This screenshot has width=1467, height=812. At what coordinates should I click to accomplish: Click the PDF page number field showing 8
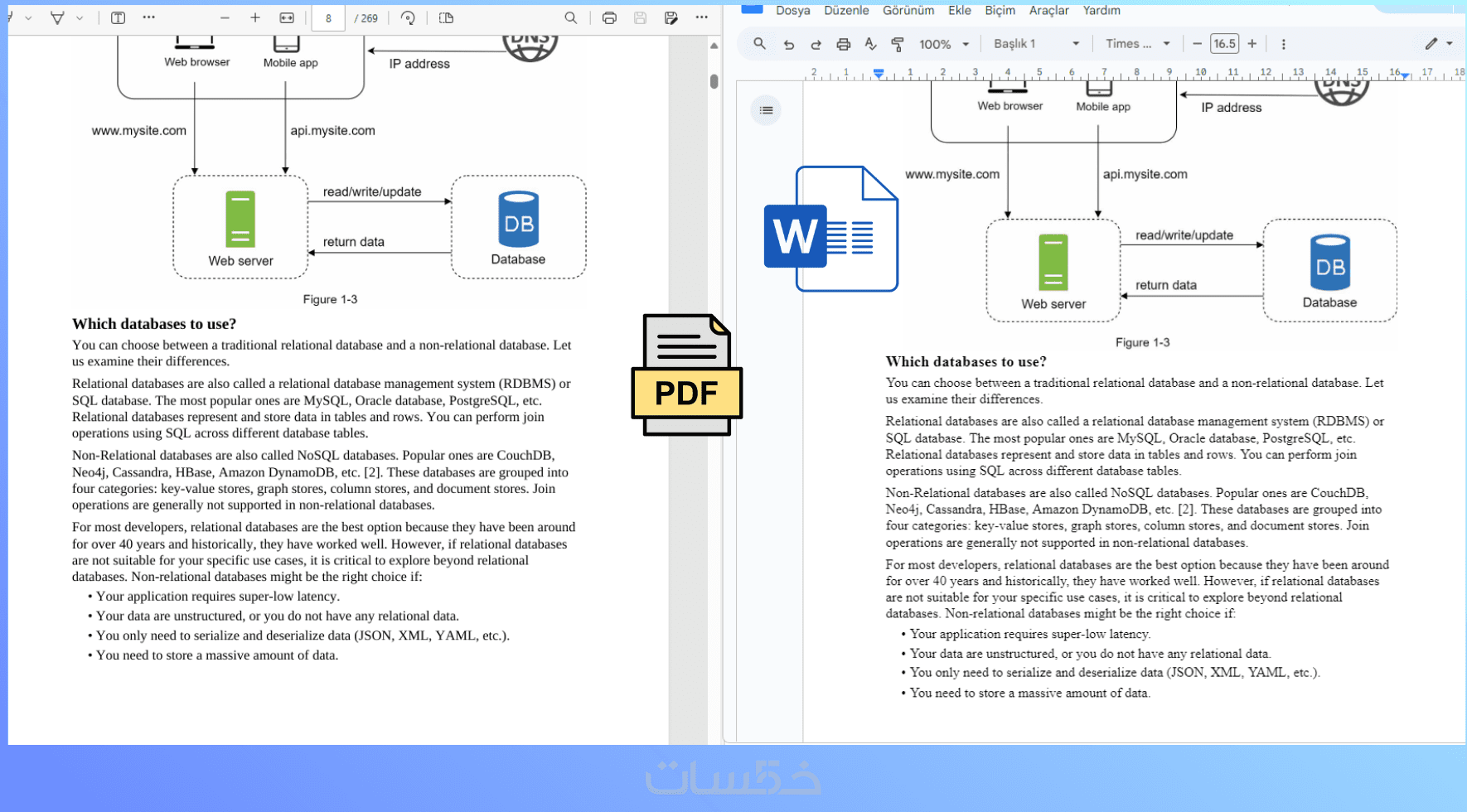click(x=328, y=18)
